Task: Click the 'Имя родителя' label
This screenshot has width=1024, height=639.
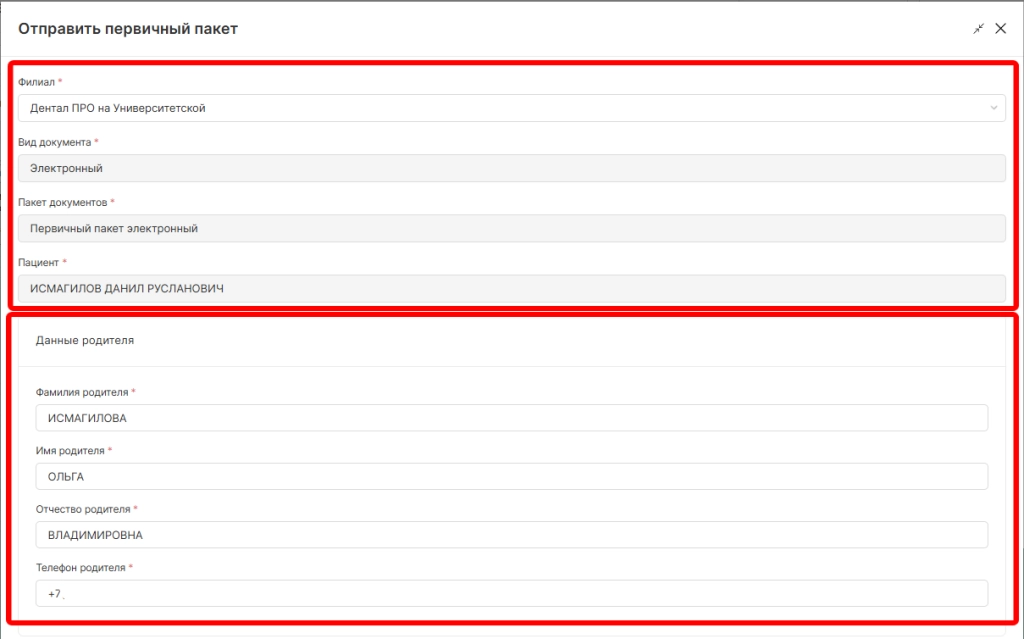Action: tap(70, 451)
